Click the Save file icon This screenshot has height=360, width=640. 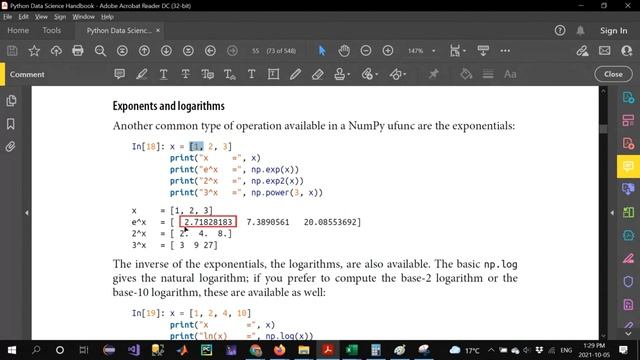pos(12,51)
